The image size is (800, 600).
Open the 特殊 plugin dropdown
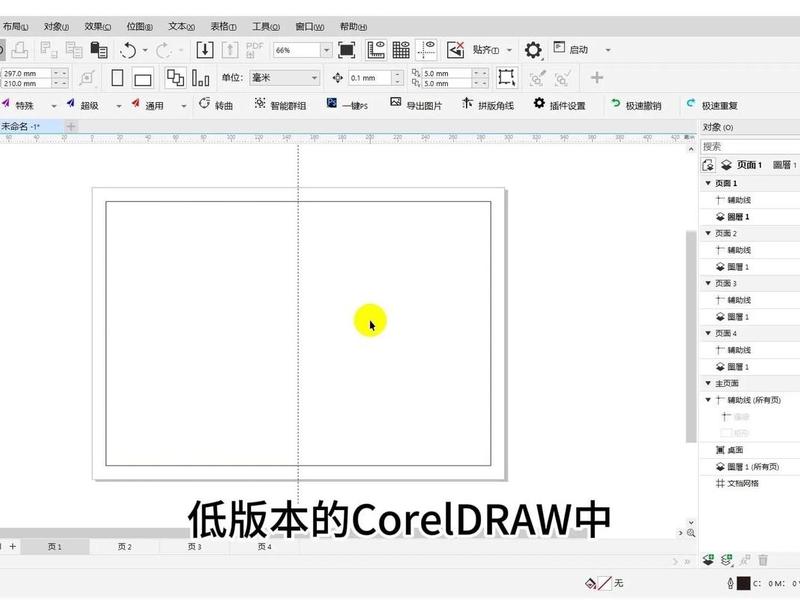pyautogui.click(x=54, y=106)
